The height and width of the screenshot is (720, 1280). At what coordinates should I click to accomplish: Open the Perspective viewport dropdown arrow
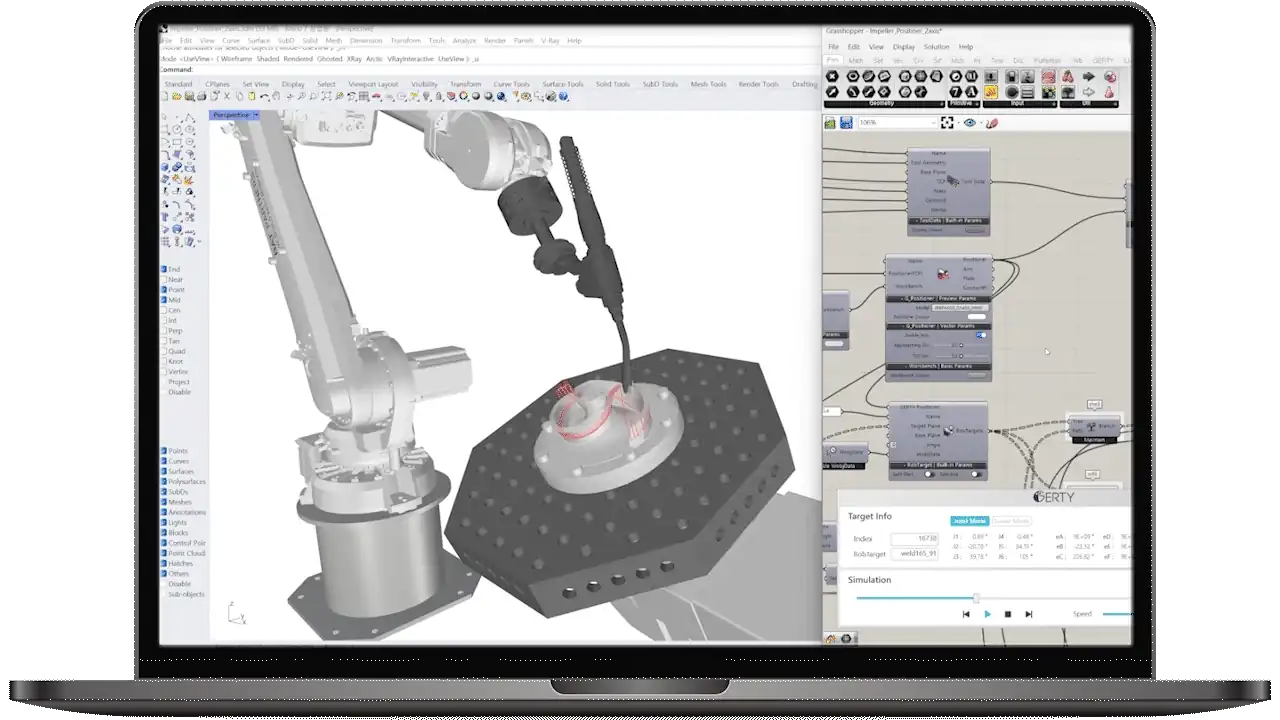point(256,115)
